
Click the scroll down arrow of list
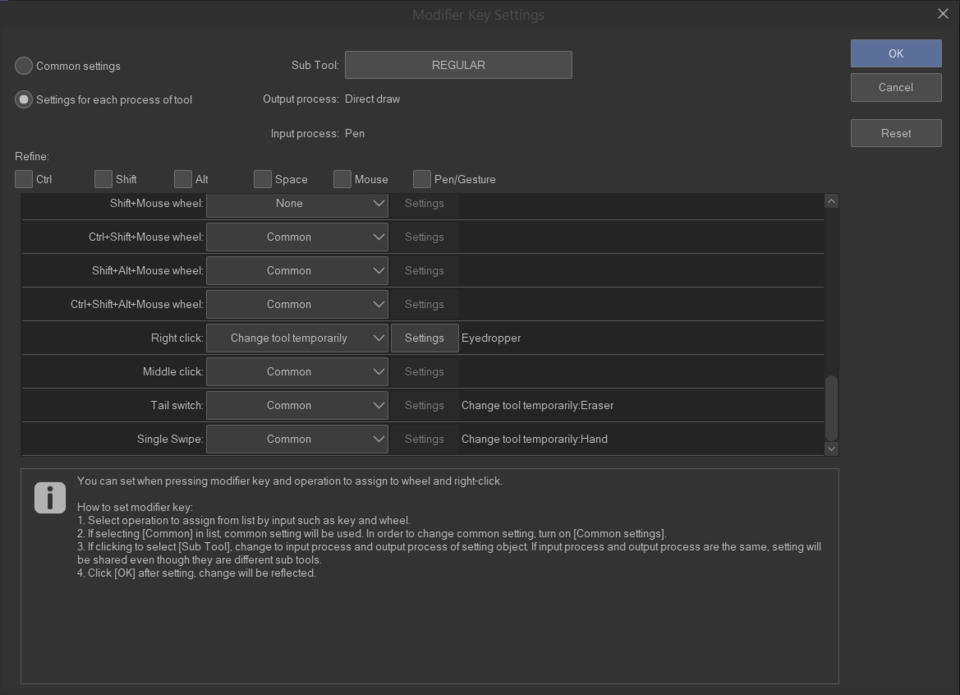click(831, 449)
